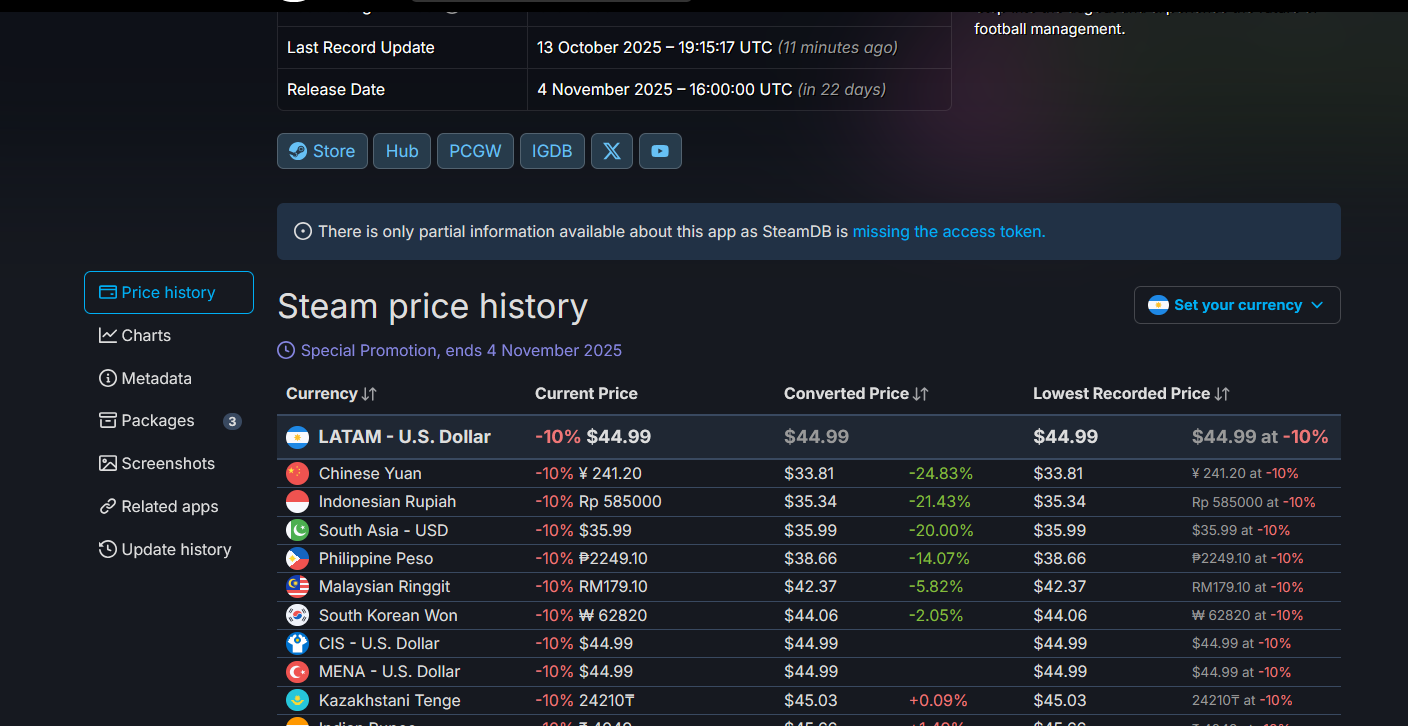
Task: Open the Steam Store link button
Action: click(322, 151)
